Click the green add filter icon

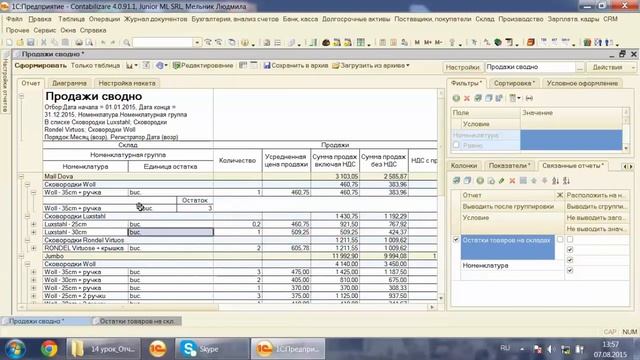(x=456, y=98)
